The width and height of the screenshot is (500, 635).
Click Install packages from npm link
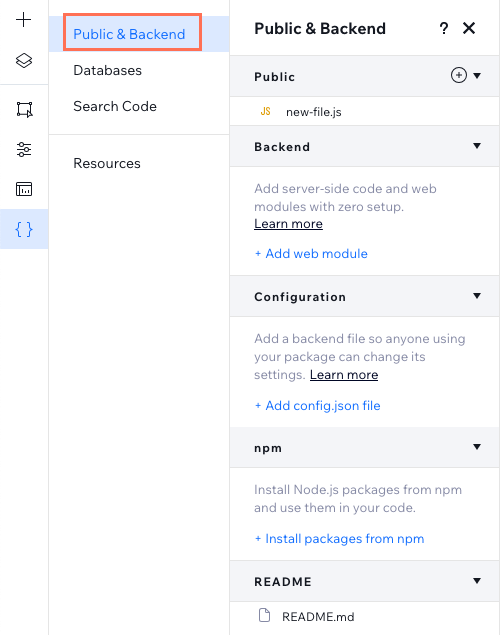[x=339, y=539]
